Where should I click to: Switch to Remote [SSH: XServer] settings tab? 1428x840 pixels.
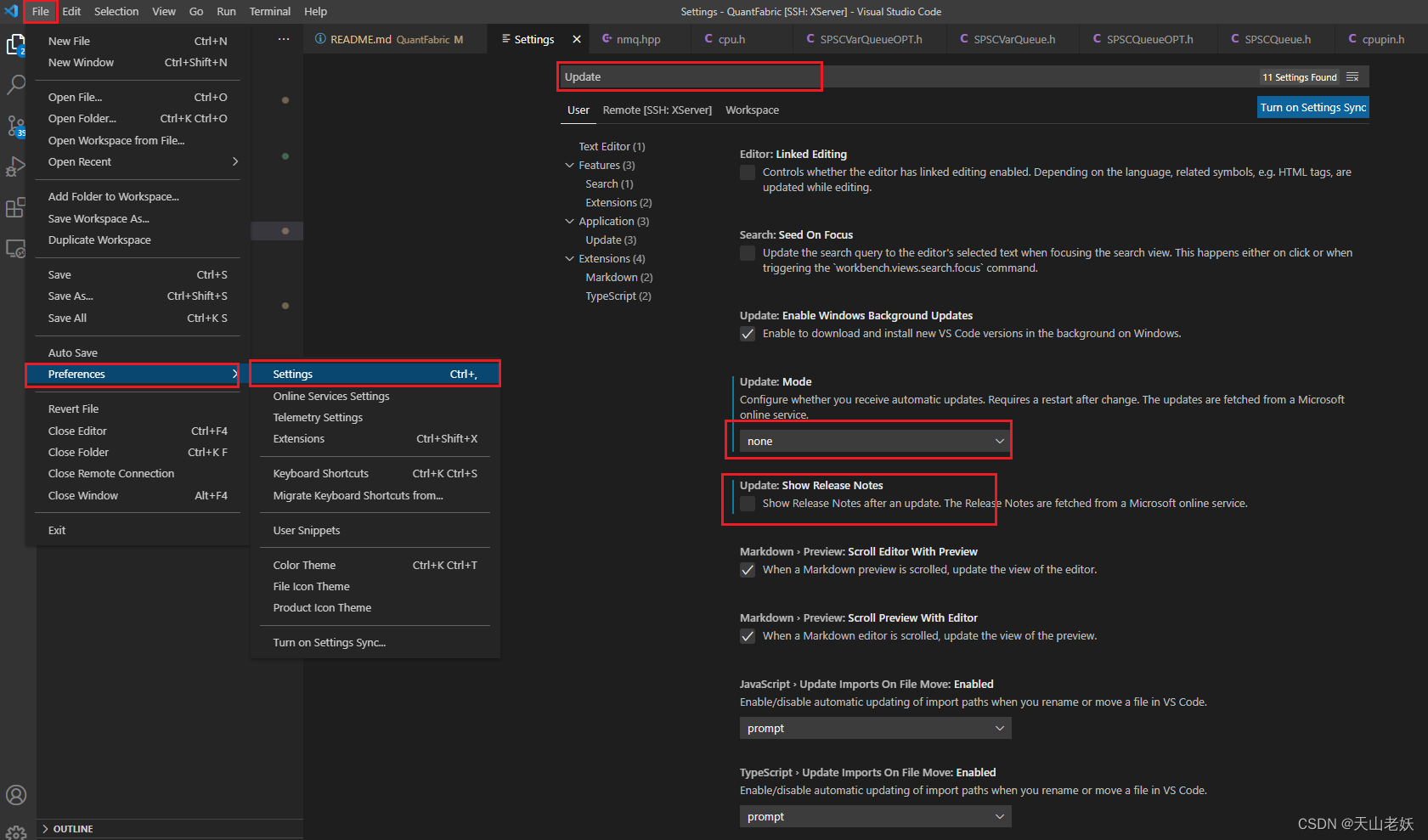657,110
